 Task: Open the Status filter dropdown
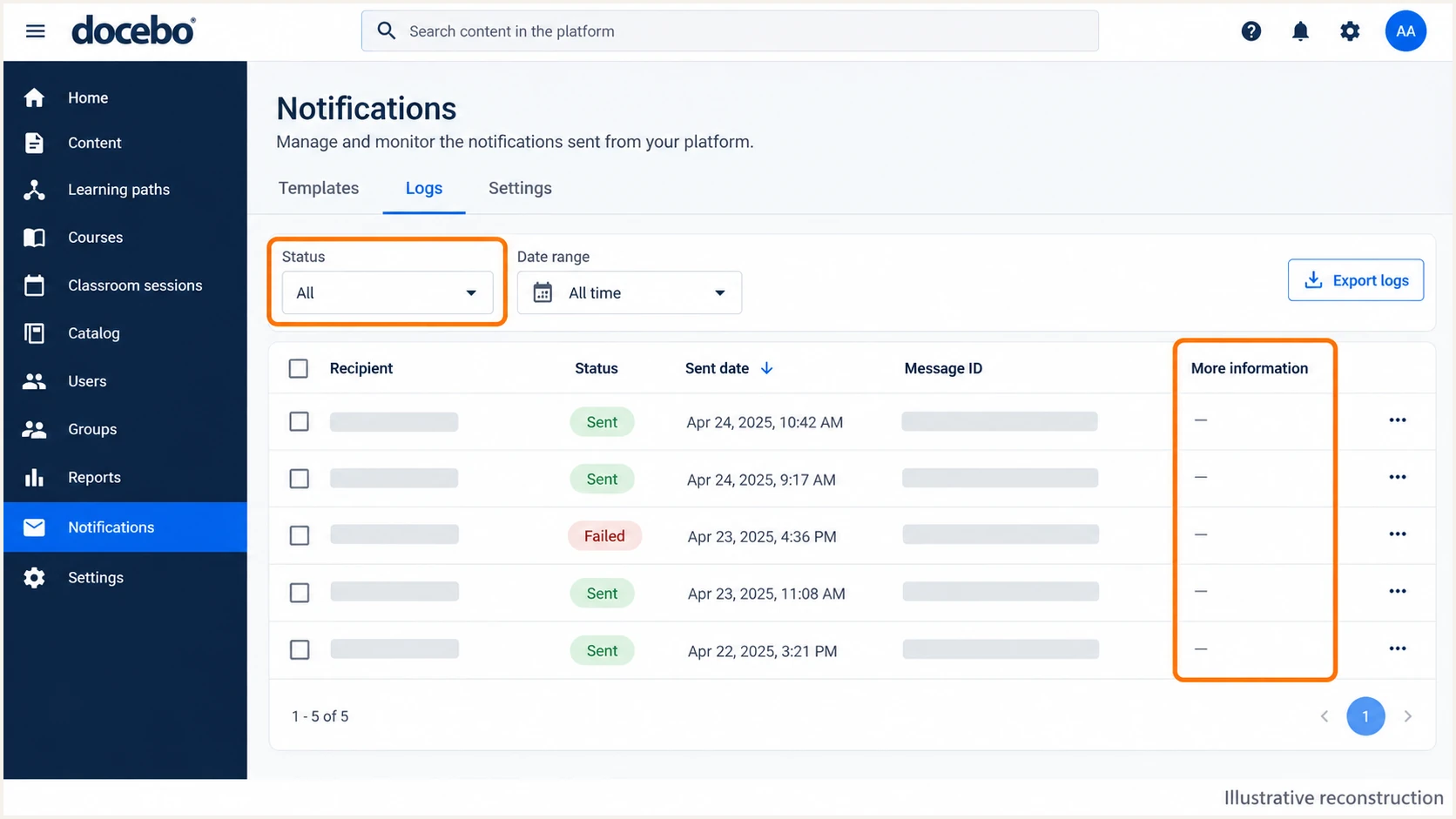[388, 292]
